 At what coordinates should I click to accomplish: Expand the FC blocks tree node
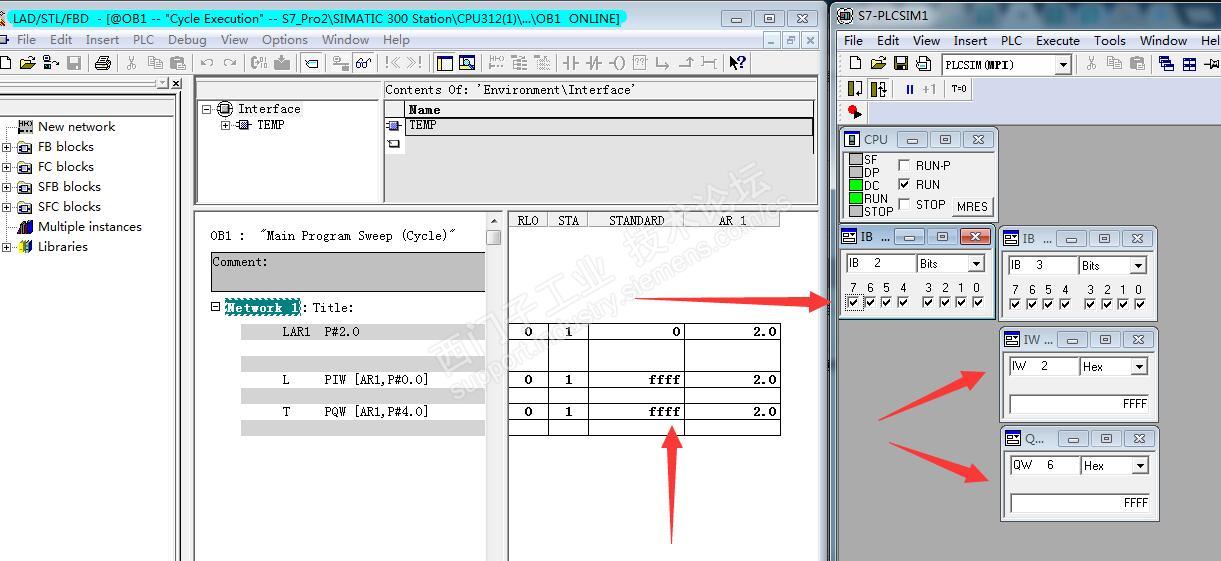7,167
